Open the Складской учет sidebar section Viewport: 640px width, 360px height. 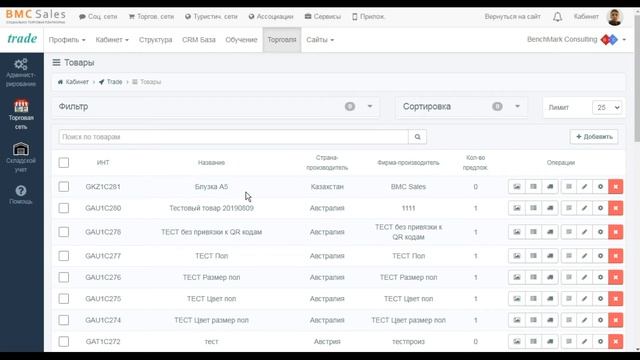(x=21, y=157)
